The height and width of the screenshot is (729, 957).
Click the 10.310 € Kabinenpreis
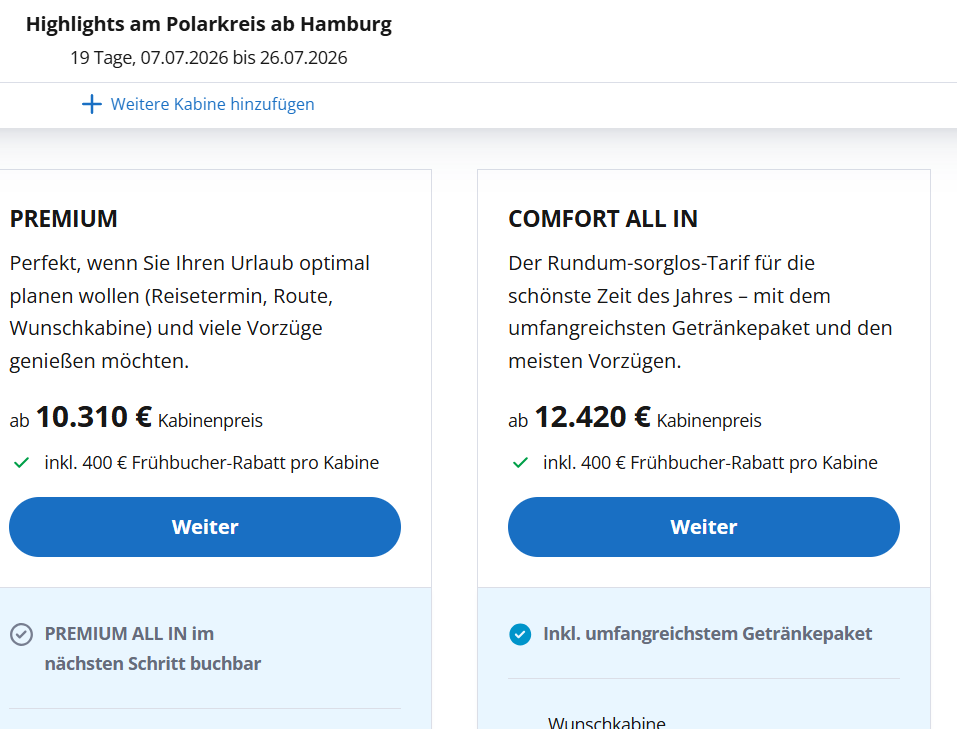coord(94,417)
